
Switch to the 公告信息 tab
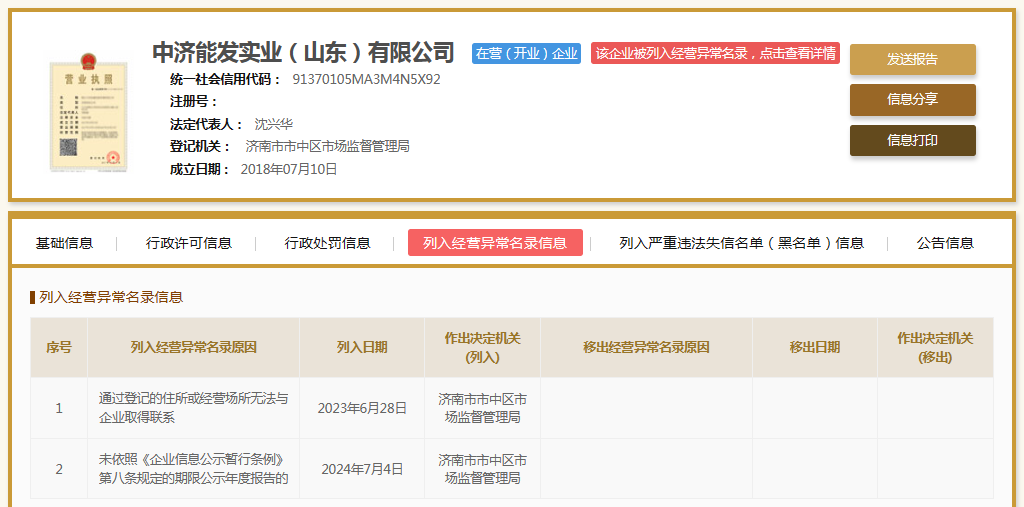coord(945,243)
